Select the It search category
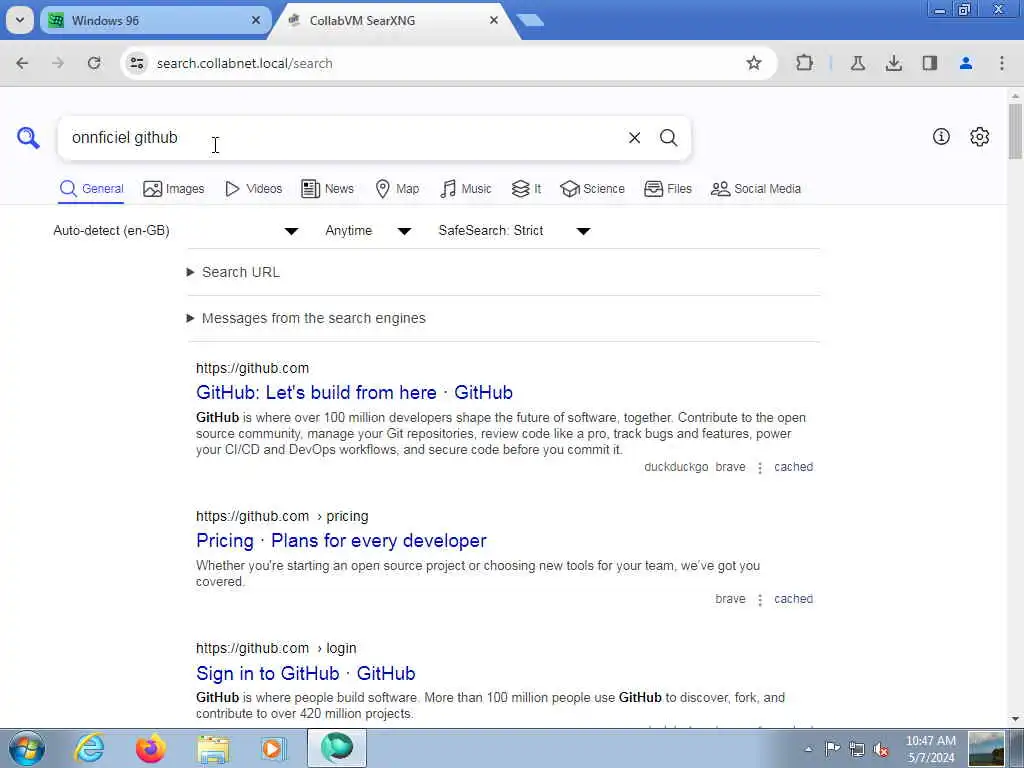 point(526,189)
